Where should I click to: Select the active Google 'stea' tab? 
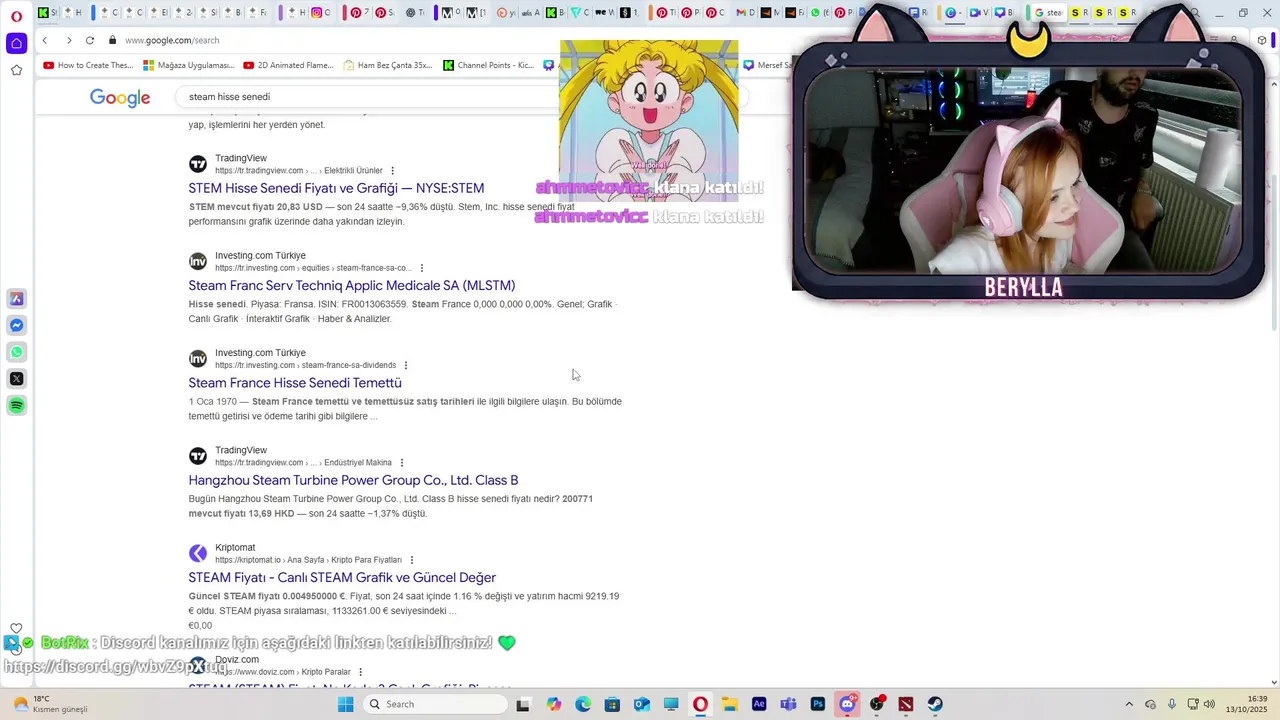tap(1049, 13)
